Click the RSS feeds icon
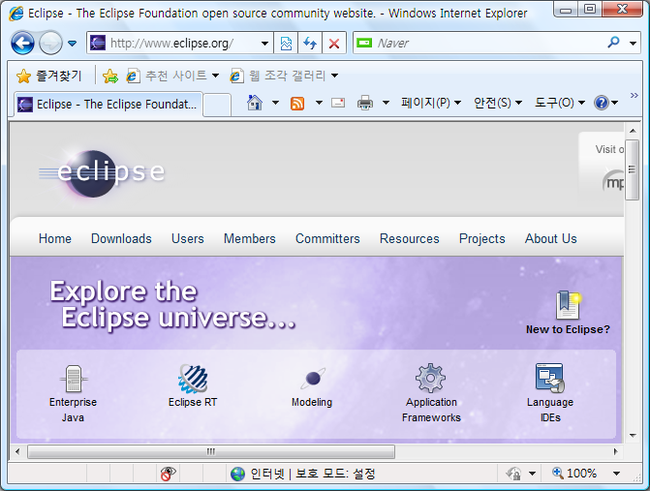The width and height of the screenshot is (650, 491). coord(297,103)
